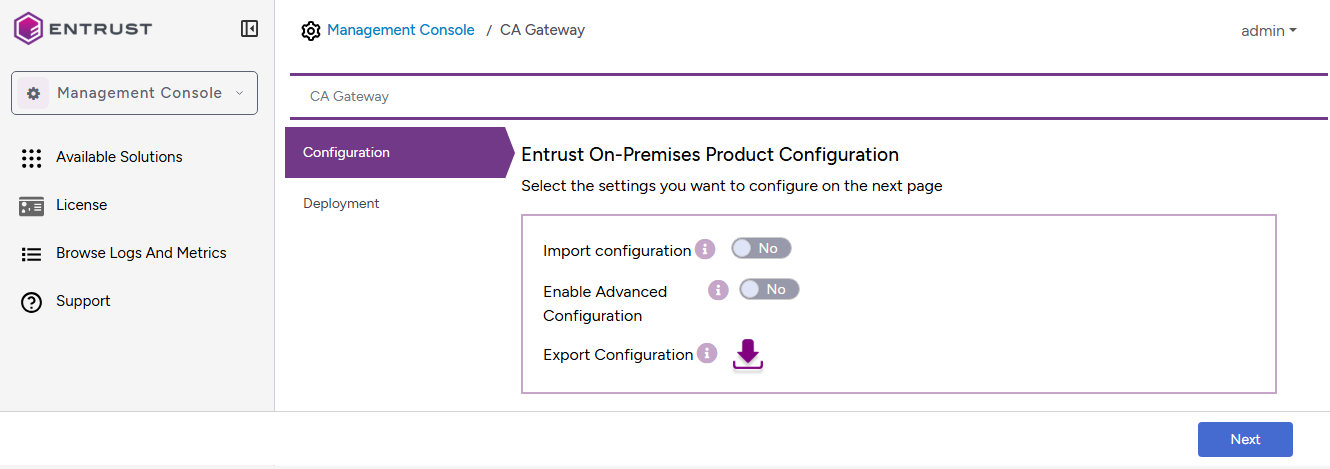Collapse the sidebar panel icon

click(249, 29)
